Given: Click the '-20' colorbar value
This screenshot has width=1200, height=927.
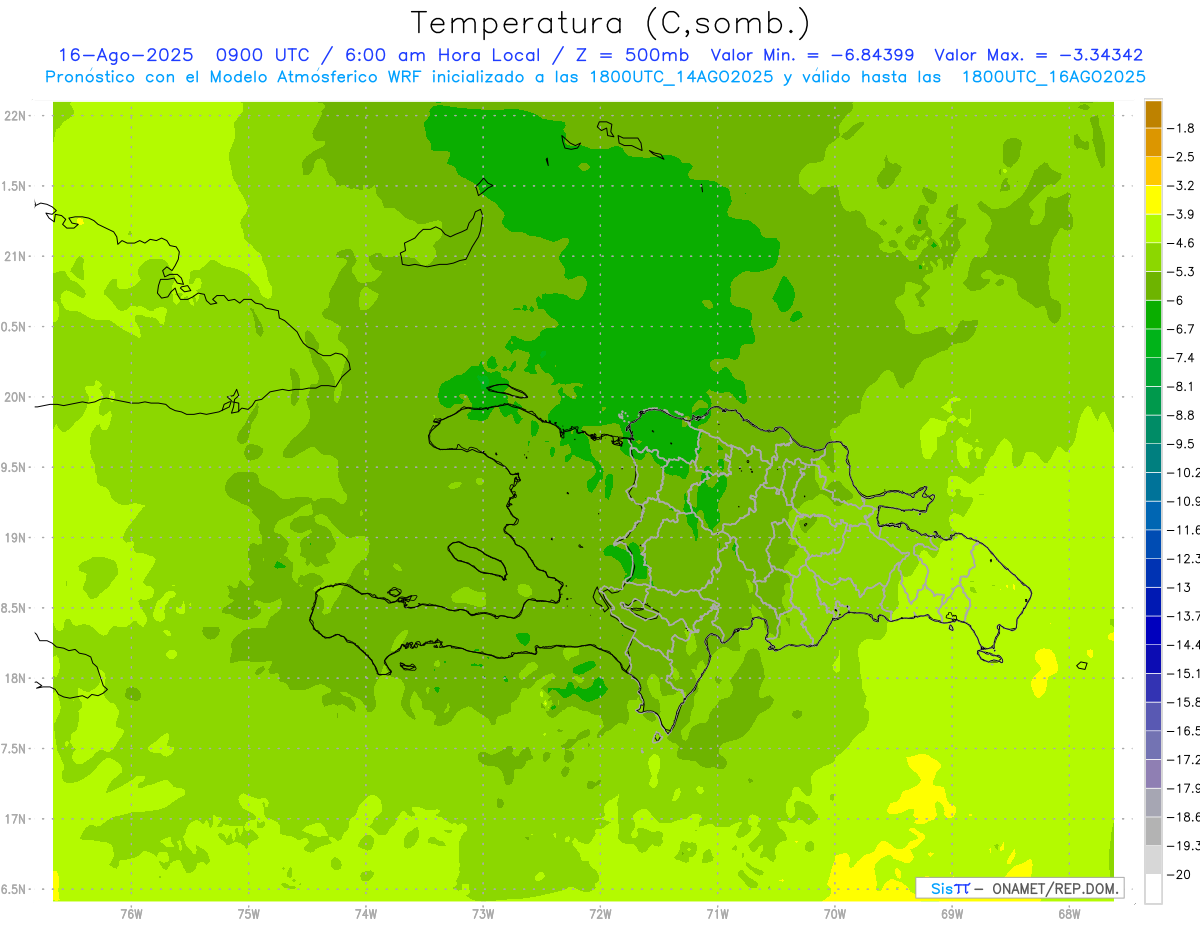Looking at the screenshot, I should pyautogui.click(x=1181, y=874).
